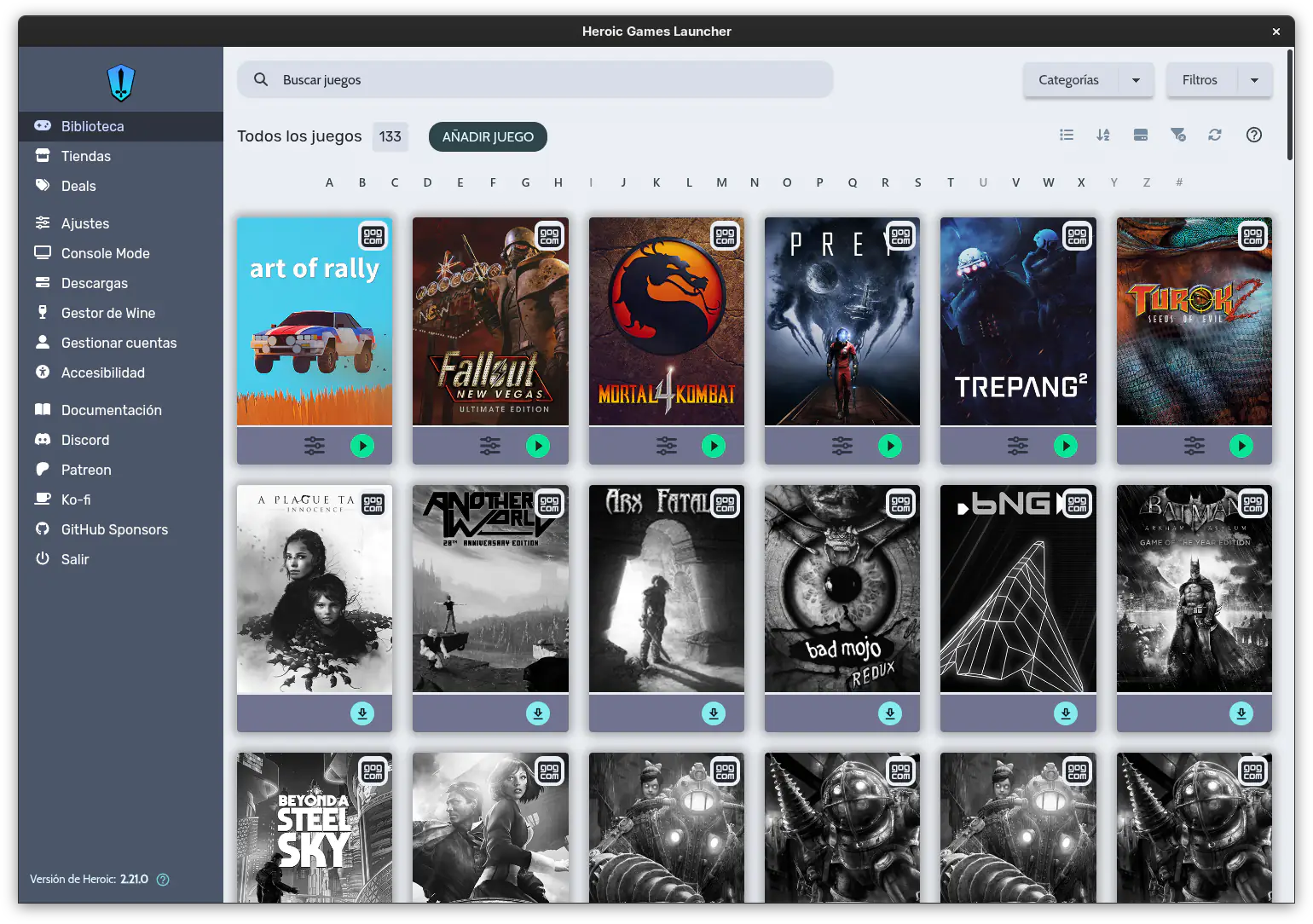This screenshot has width=1313, height=924.
Task: Switch to the Tiendas section
Action: 86,155
